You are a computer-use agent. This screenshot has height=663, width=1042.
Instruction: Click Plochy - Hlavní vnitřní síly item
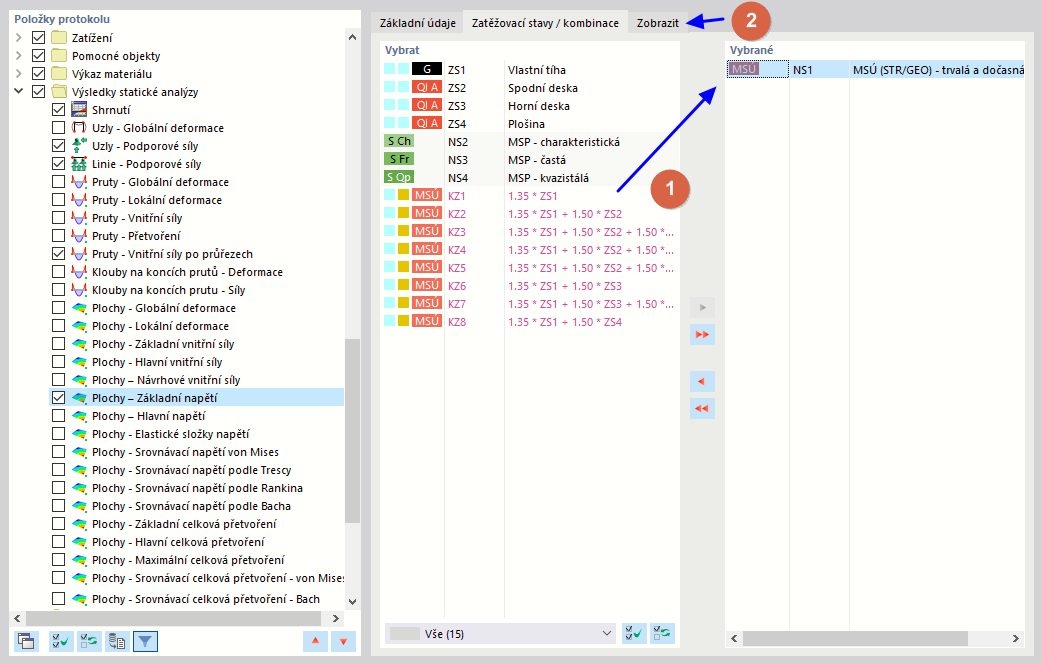pyautogui.click(x=157, y=361)
